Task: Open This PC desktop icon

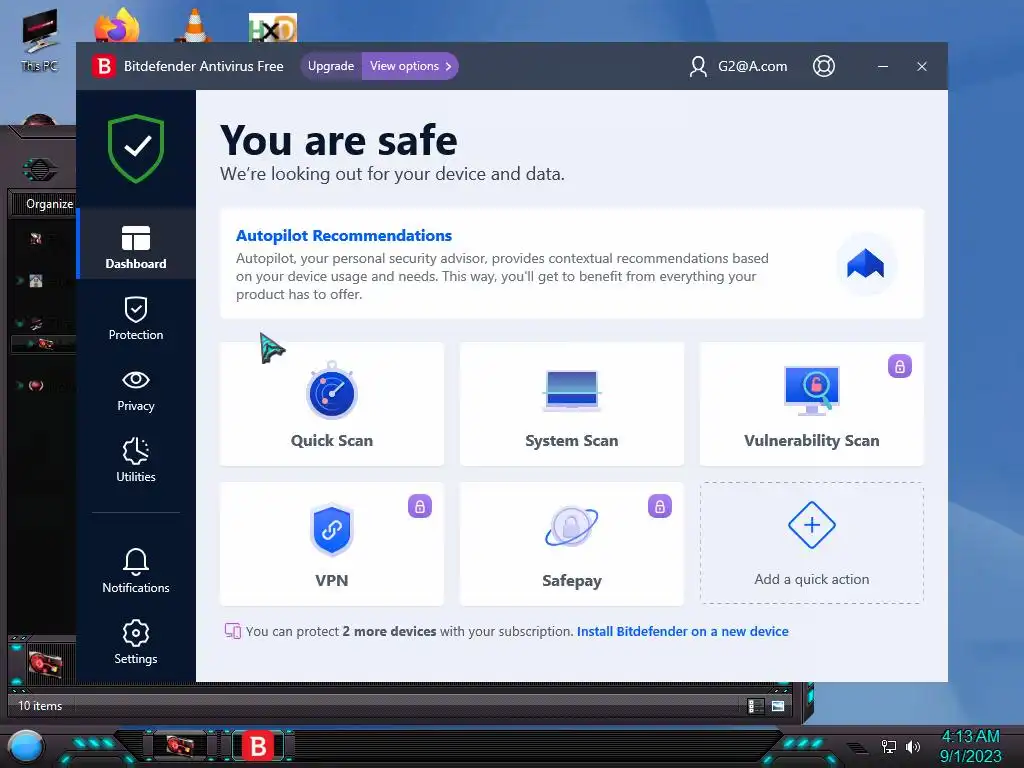Action: click(x=39, y=40)
